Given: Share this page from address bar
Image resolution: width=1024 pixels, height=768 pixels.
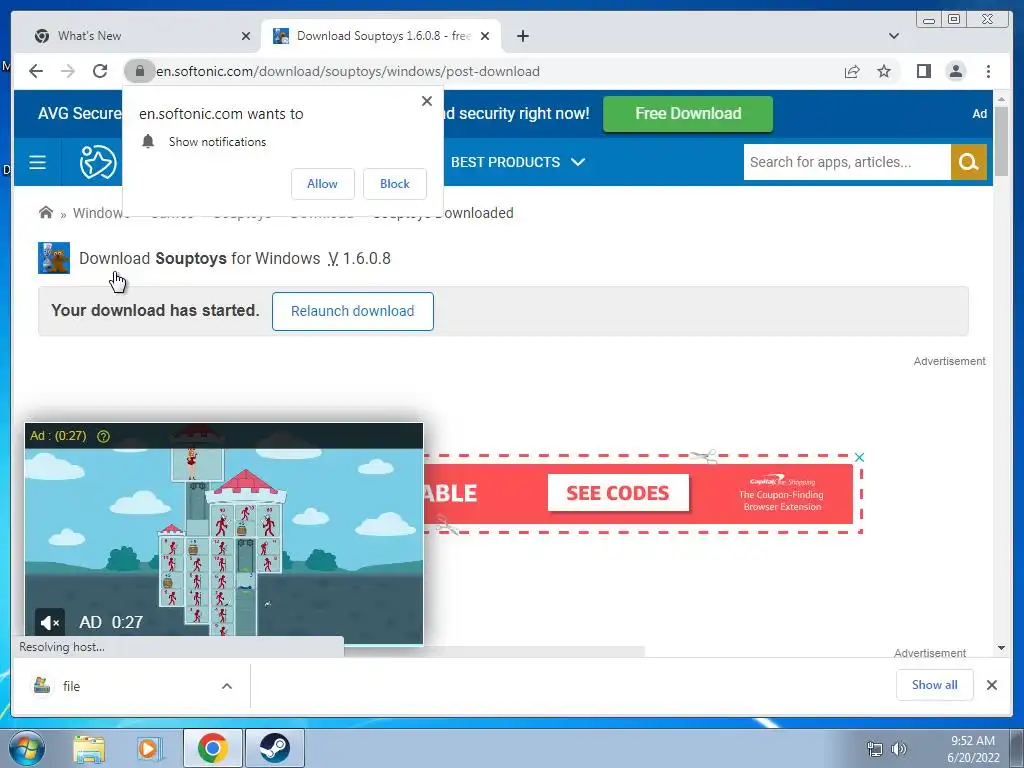Looking at the screenshot, I should tap(852, 71).
